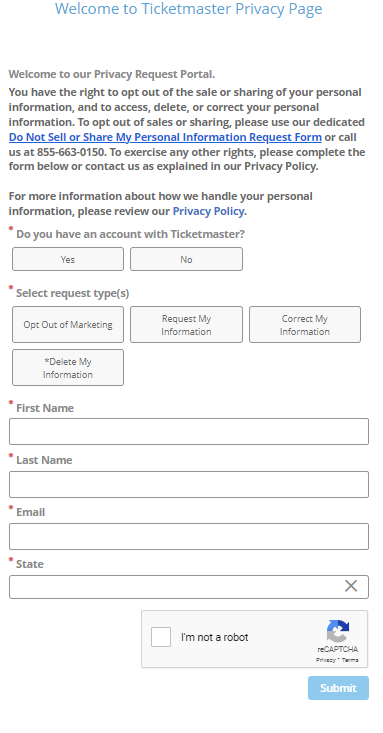383x733 pixels.
Task: Clear the State field with X icon
Action: 351,586
